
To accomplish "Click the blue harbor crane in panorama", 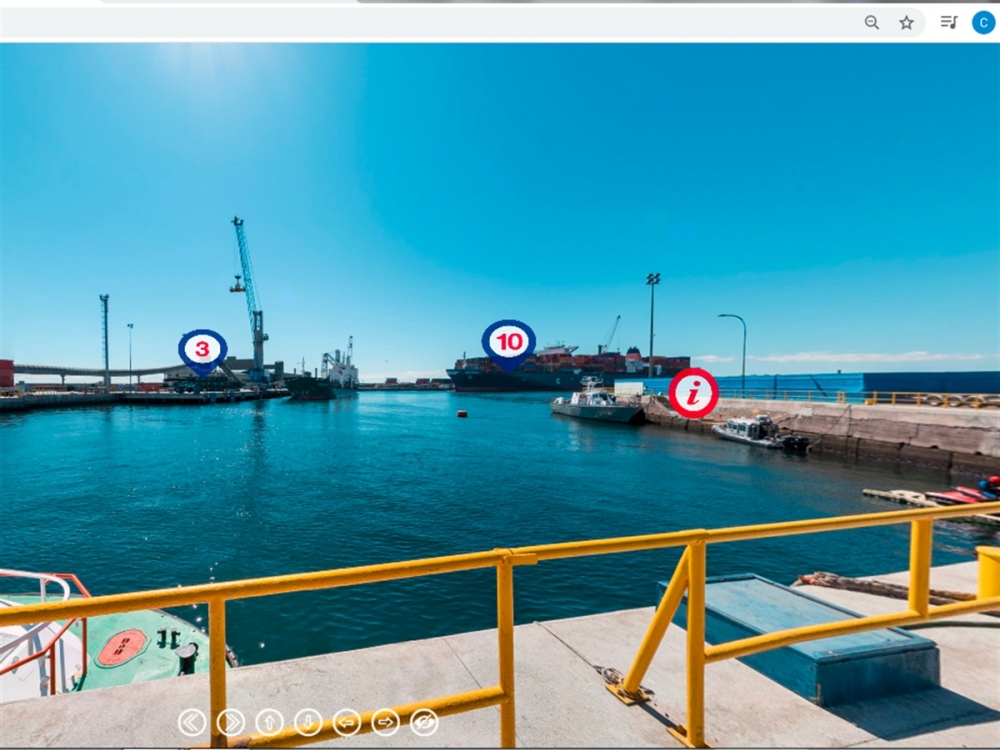I will (x=249, y=290).
